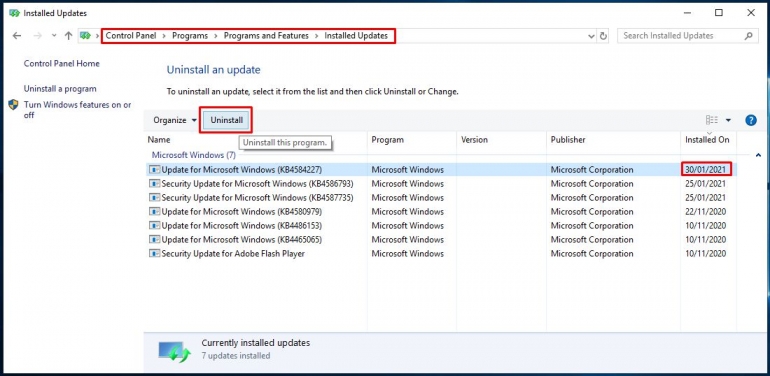Open Help with the question mark icon
The height and width of the screenshot is (376, 770).
point(751,120)
